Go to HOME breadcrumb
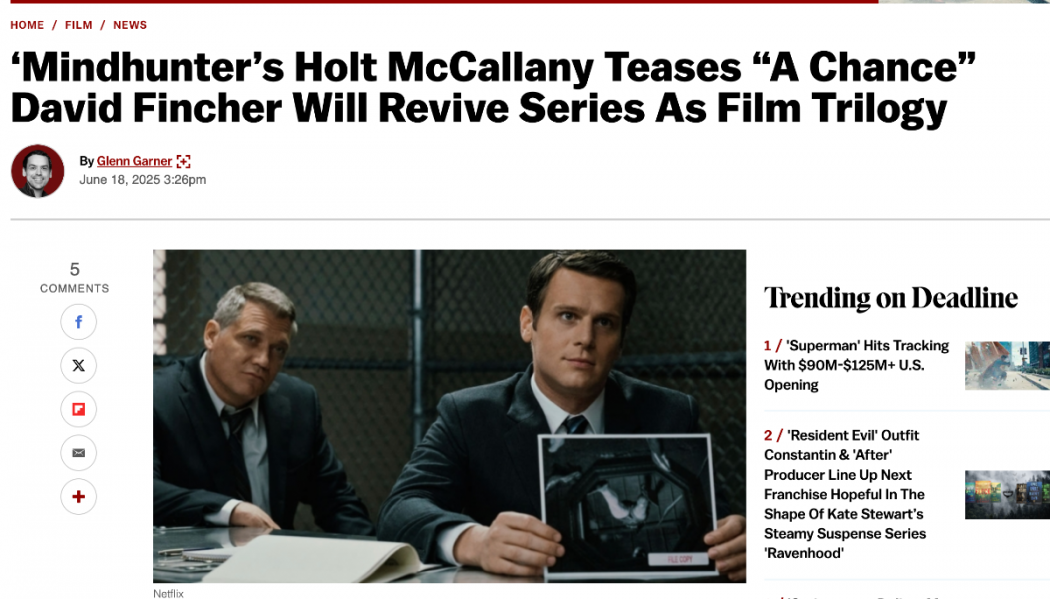 click(27, 25)
